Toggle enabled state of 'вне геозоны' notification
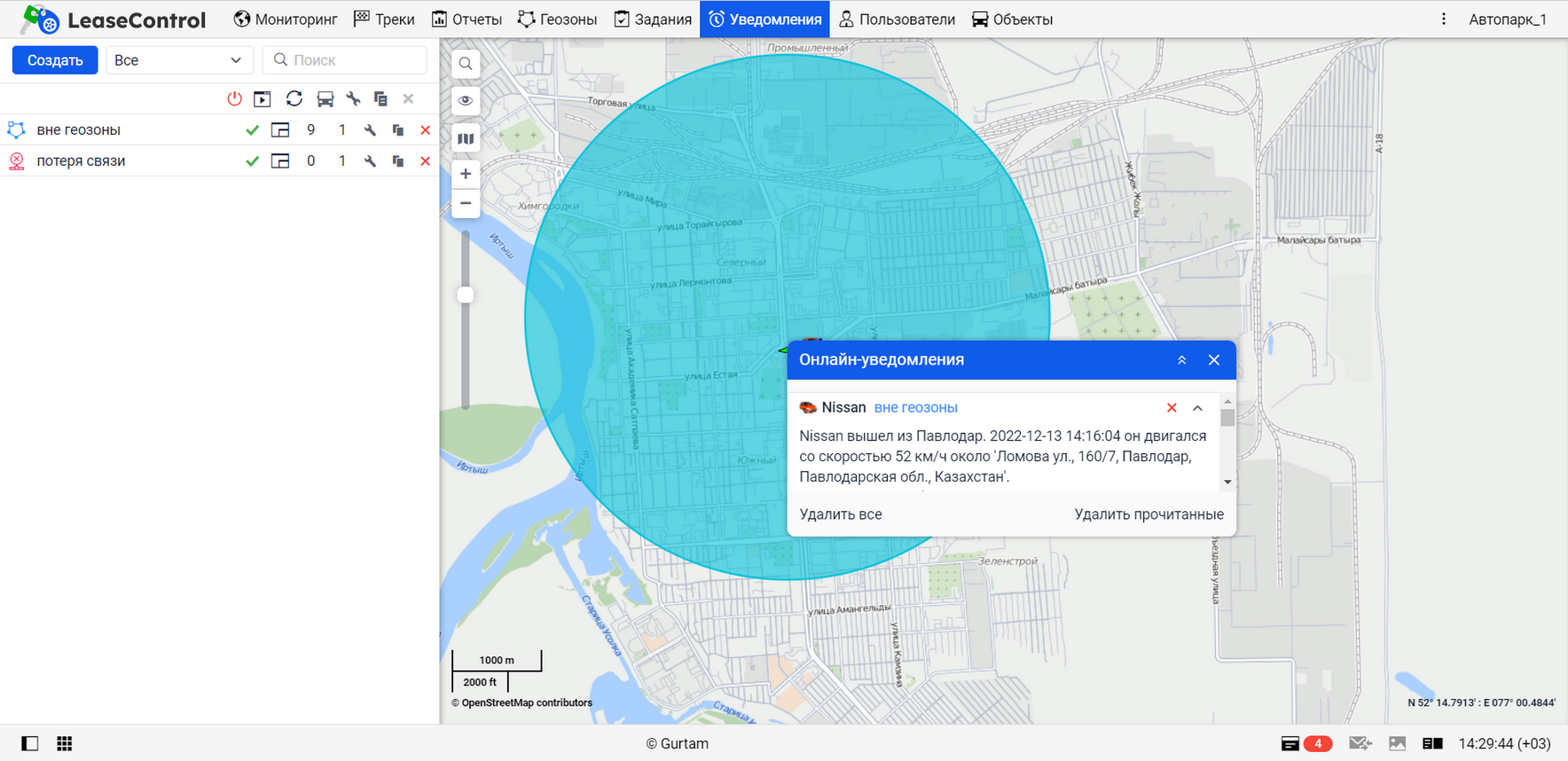 click(x=252, y=130)
